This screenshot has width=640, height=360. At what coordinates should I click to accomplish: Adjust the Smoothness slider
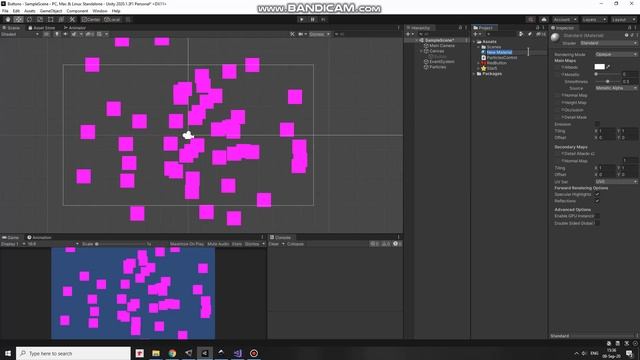607,82
